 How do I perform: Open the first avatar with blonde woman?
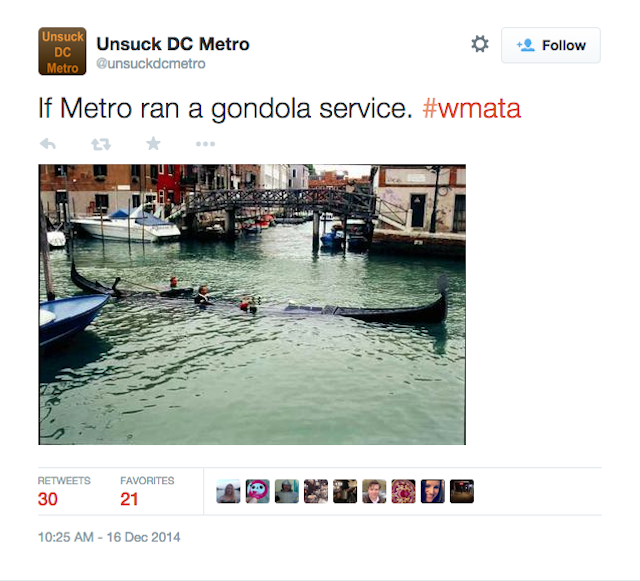[228, 491]
